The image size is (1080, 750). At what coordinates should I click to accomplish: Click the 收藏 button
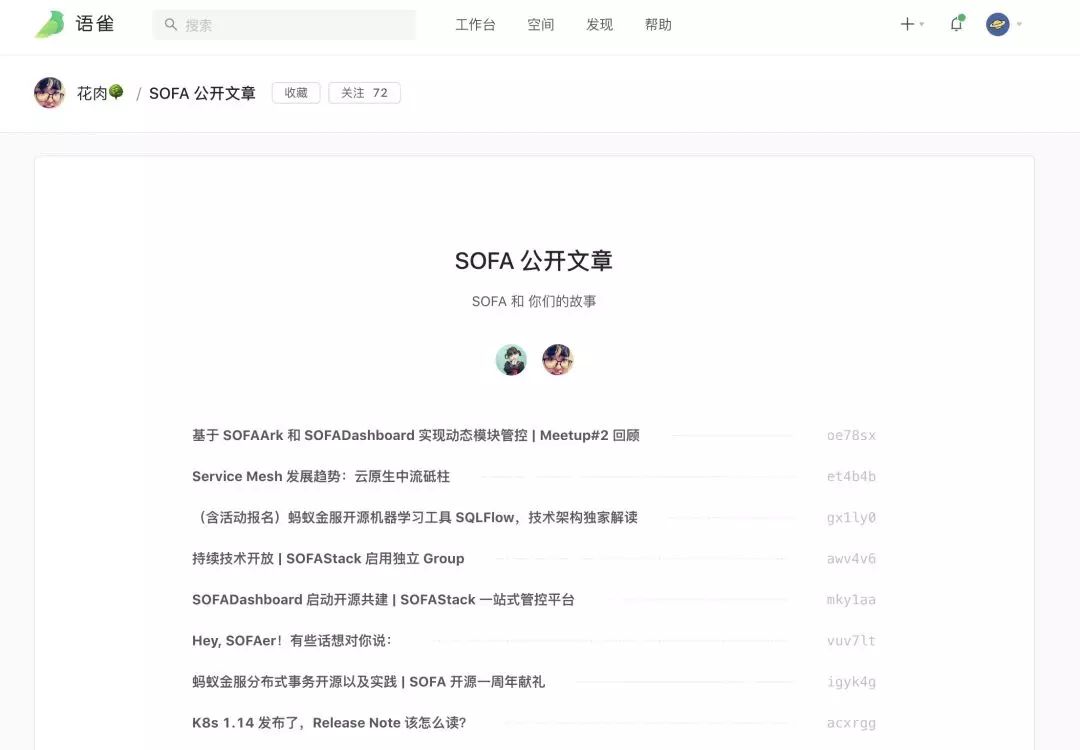point(296,93)
